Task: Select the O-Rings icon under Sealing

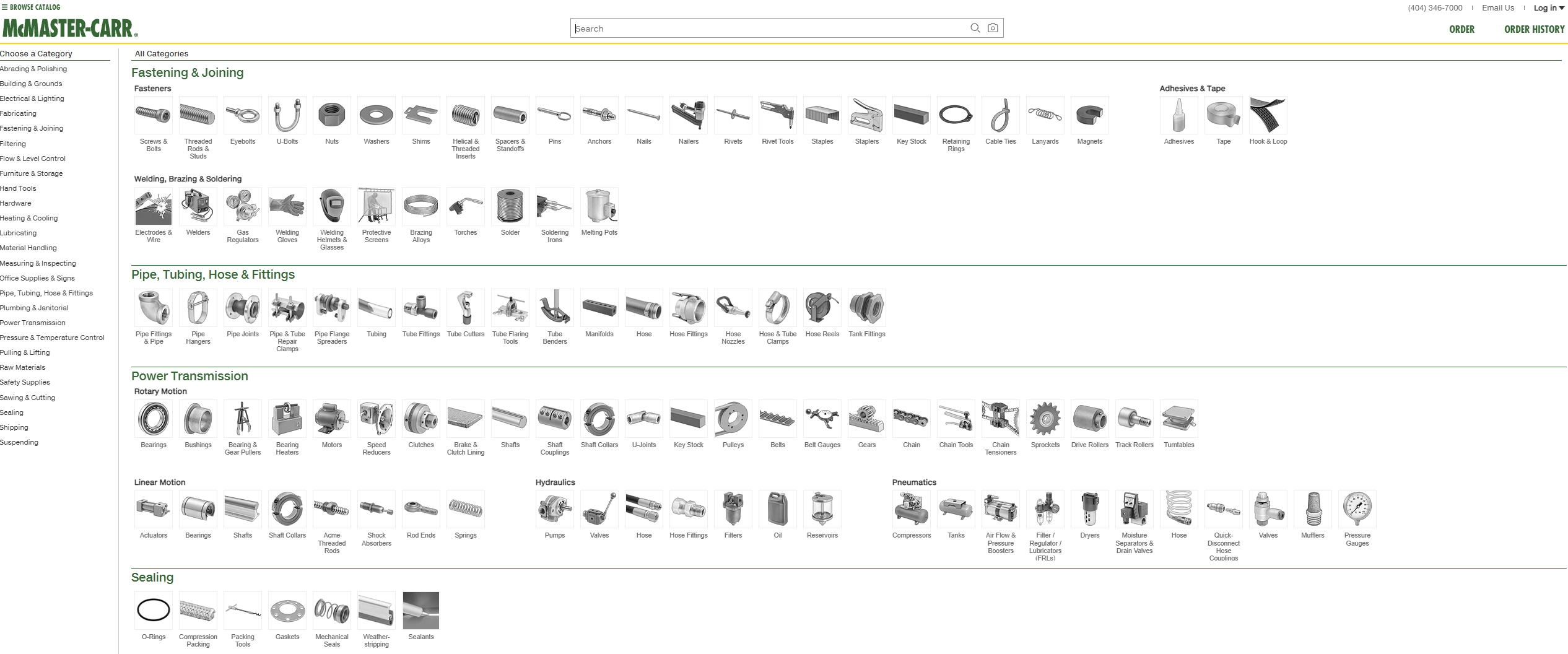Action: coord(154,611)
